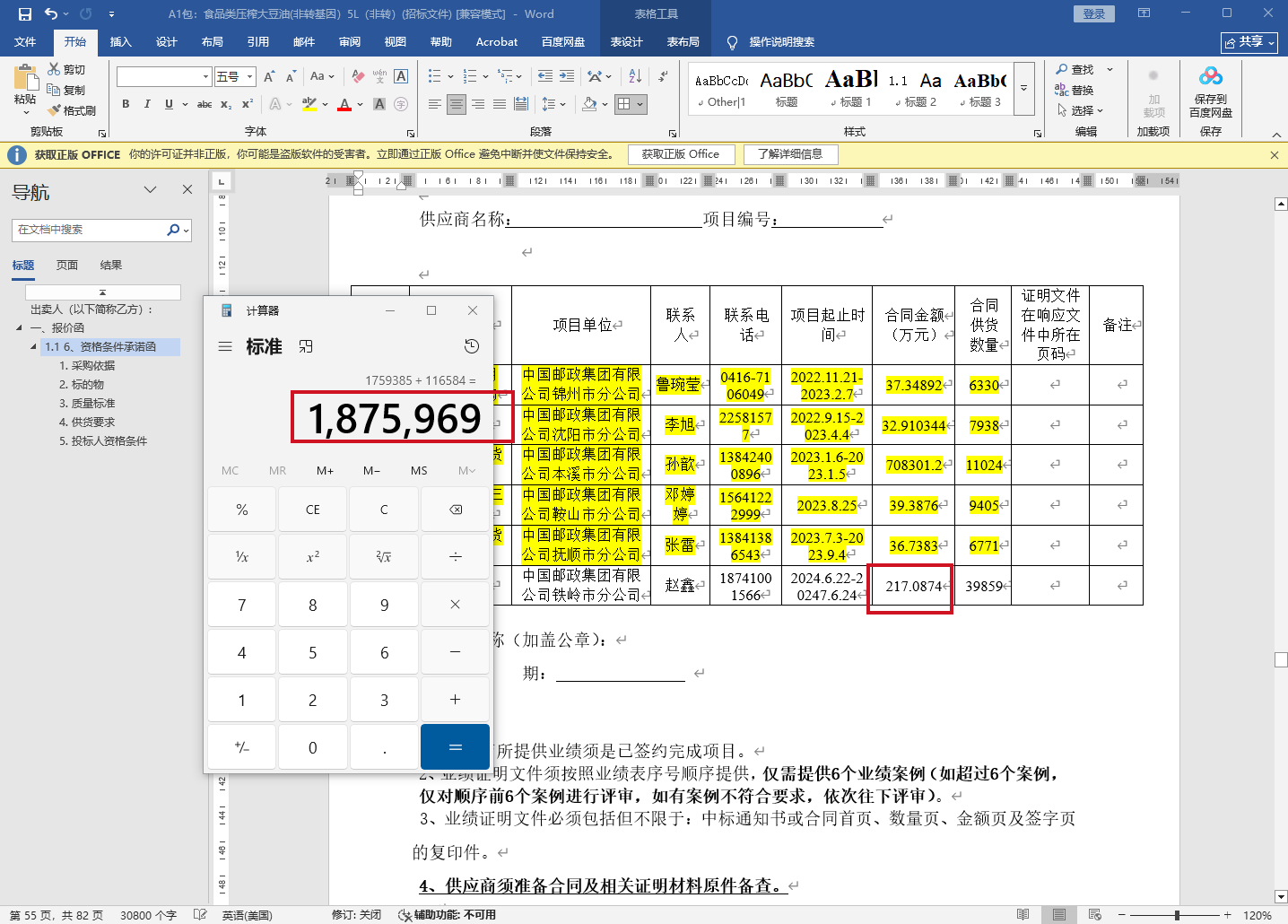
Task: Apply bold formatting with the B button
Action: tap(126, 104)
